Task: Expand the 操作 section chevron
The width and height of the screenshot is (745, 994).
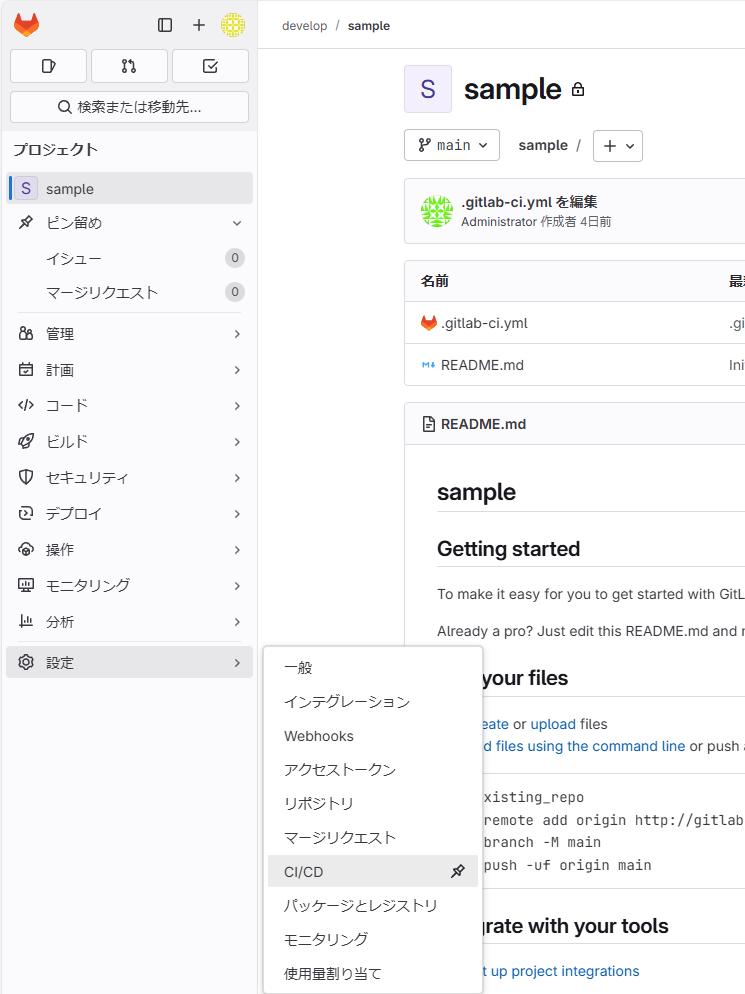Action: point(237,550)
